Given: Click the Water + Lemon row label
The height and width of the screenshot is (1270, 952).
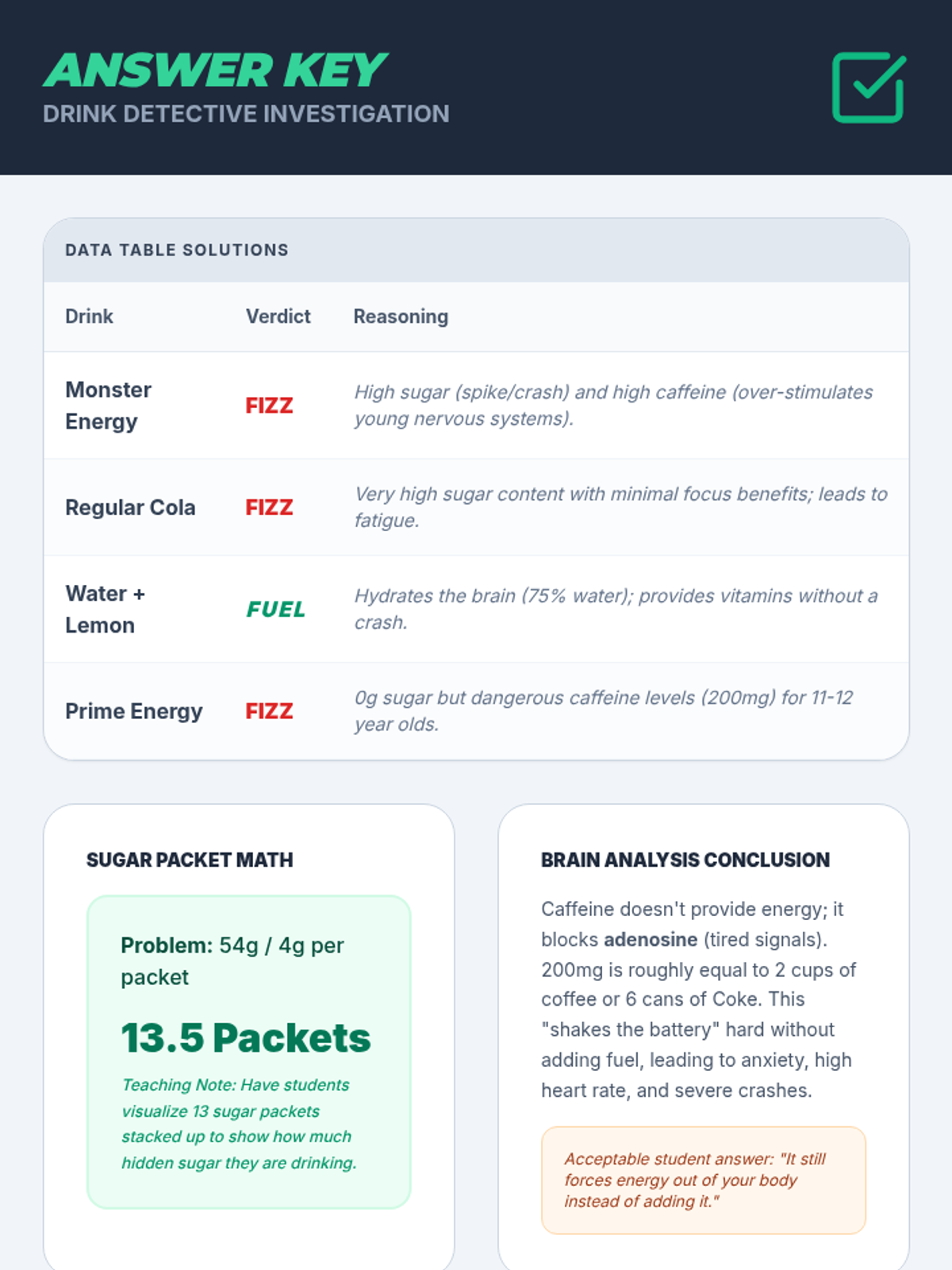Looking at the screenshot, I should point(105,610).
